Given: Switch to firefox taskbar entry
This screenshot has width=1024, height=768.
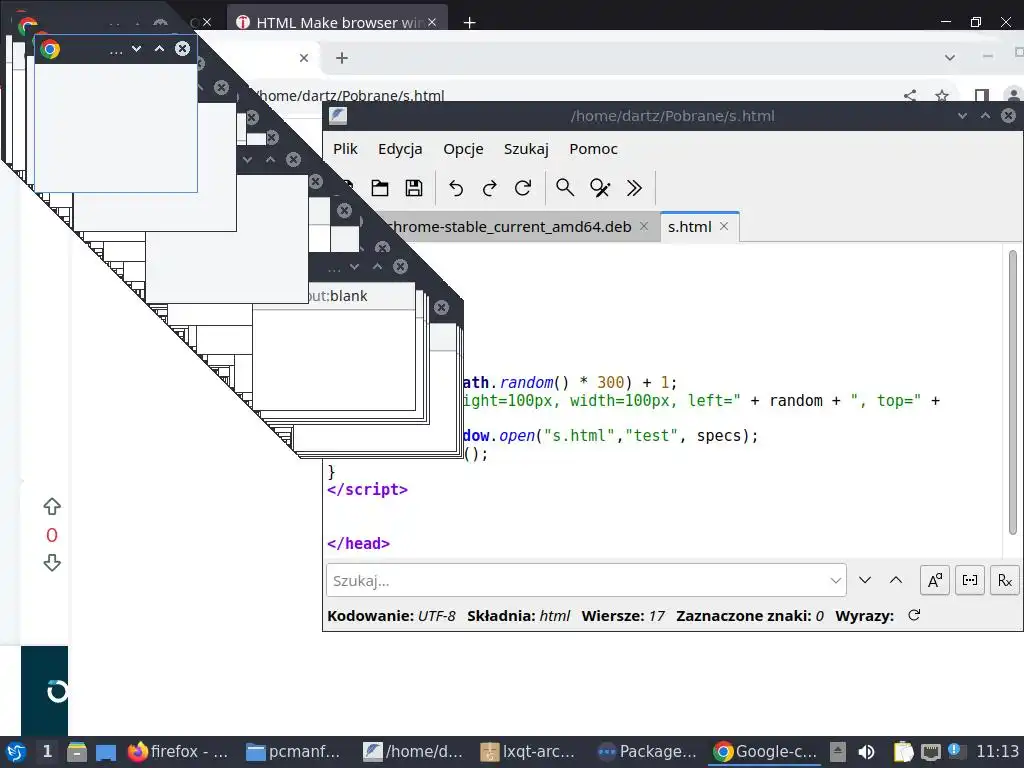Looking at the screenshot, I should pyautogui.click(x=178, y=752).
